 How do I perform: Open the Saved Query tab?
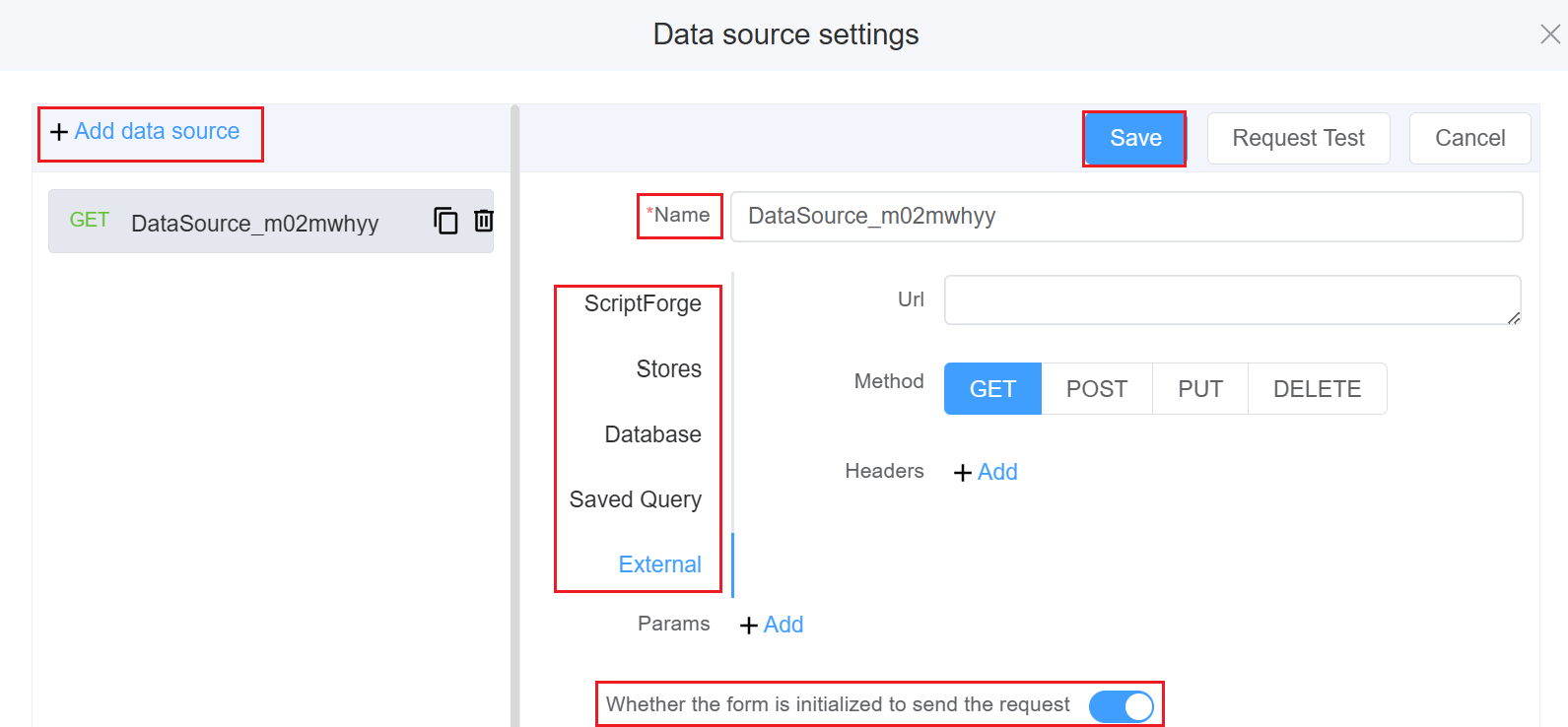[x=635, y=499]
